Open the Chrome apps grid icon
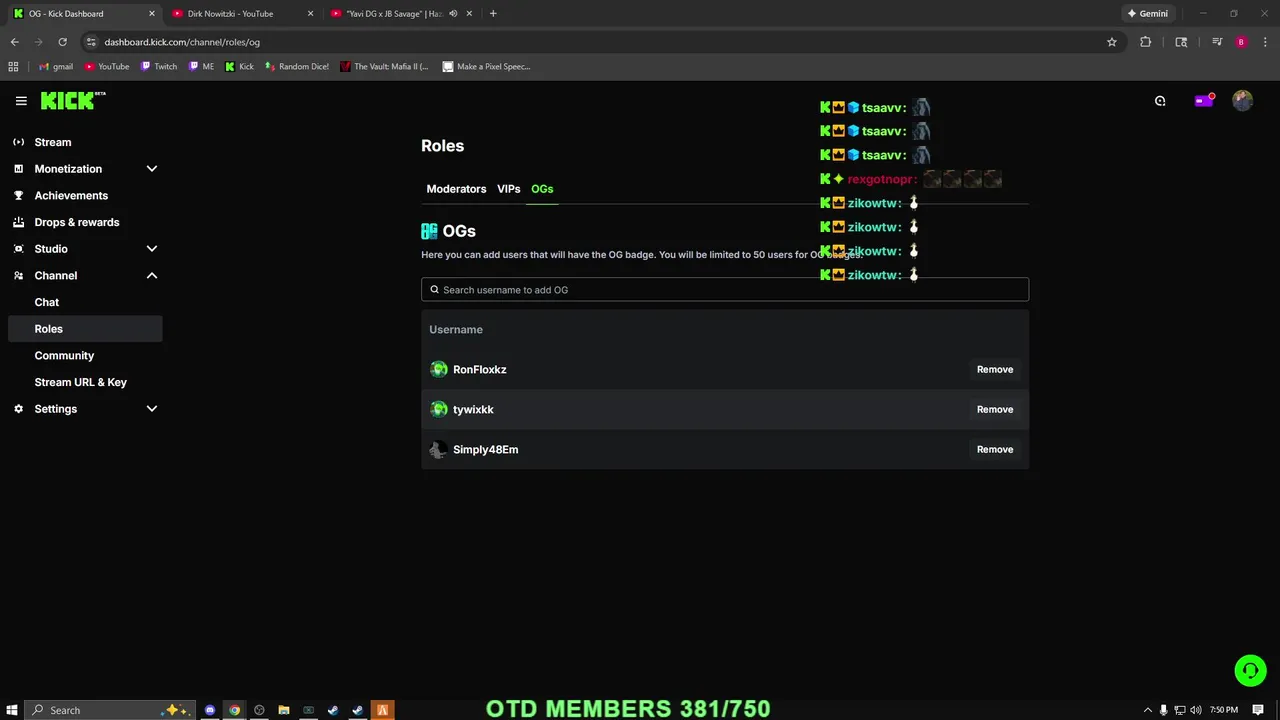 click(x=13, y=67)
